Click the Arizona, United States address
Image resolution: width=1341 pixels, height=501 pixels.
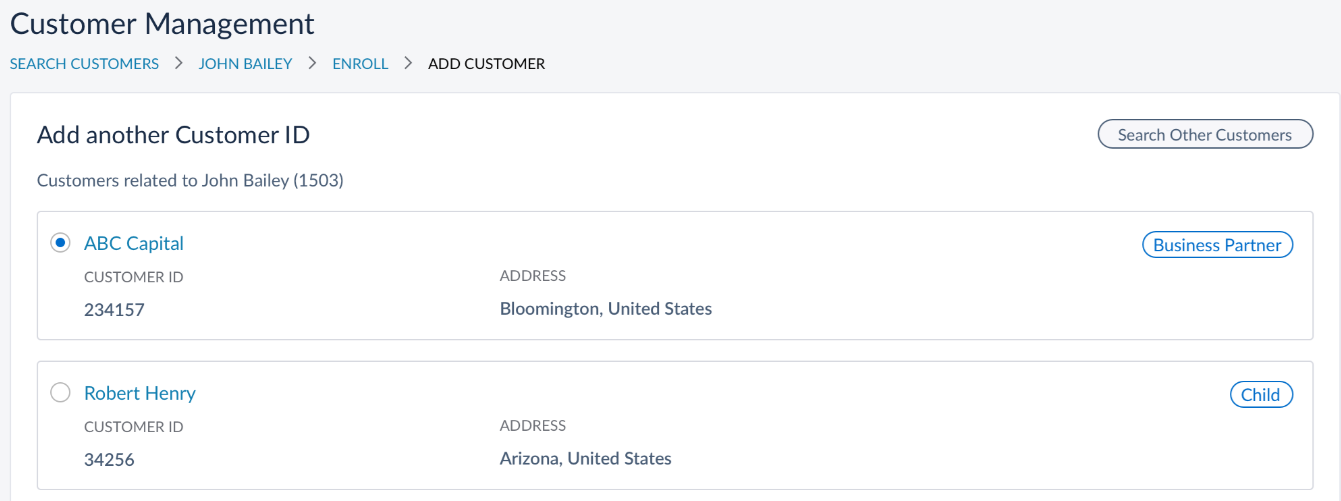pos(585,459)
